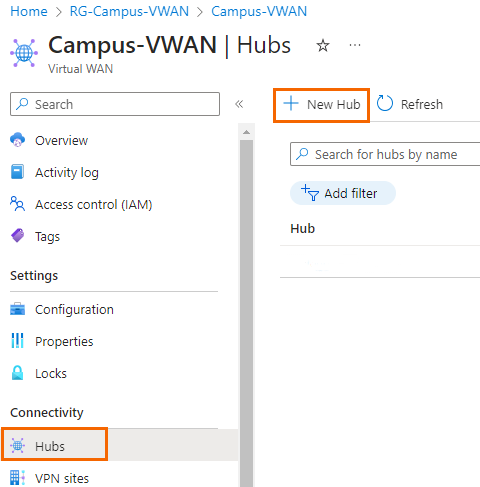480x487 pixels.
Task: Open Locks settings
Action: (51, 374)
